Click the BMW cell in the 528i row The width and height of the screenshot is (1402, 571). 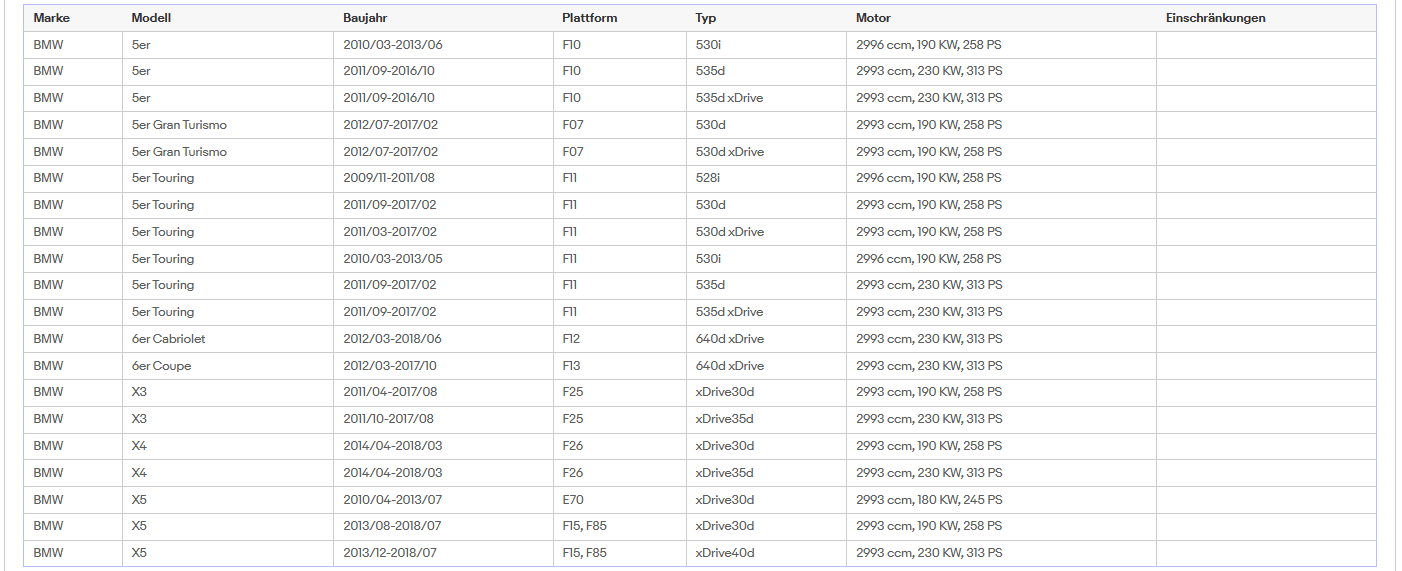click(73, 178)
